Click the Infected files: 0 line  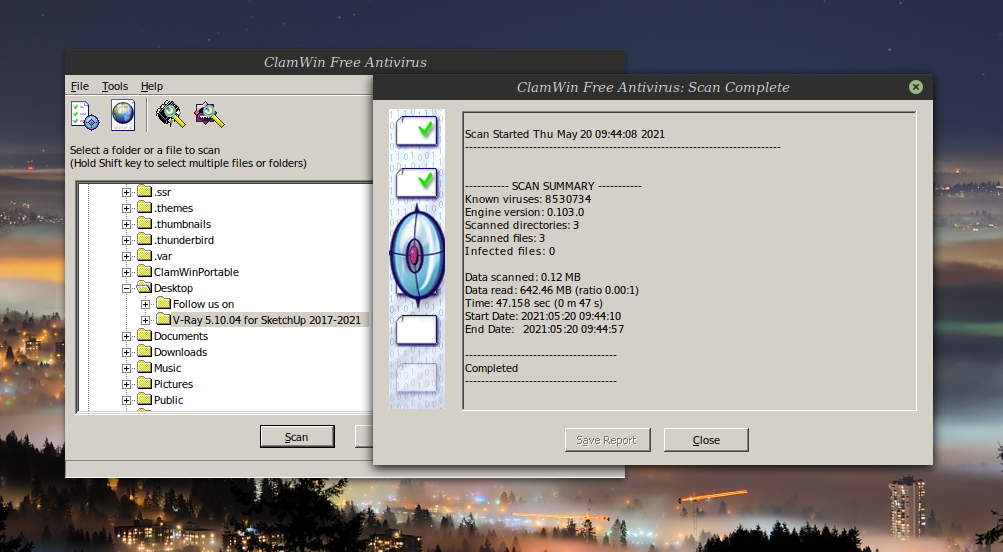point(510,251)
